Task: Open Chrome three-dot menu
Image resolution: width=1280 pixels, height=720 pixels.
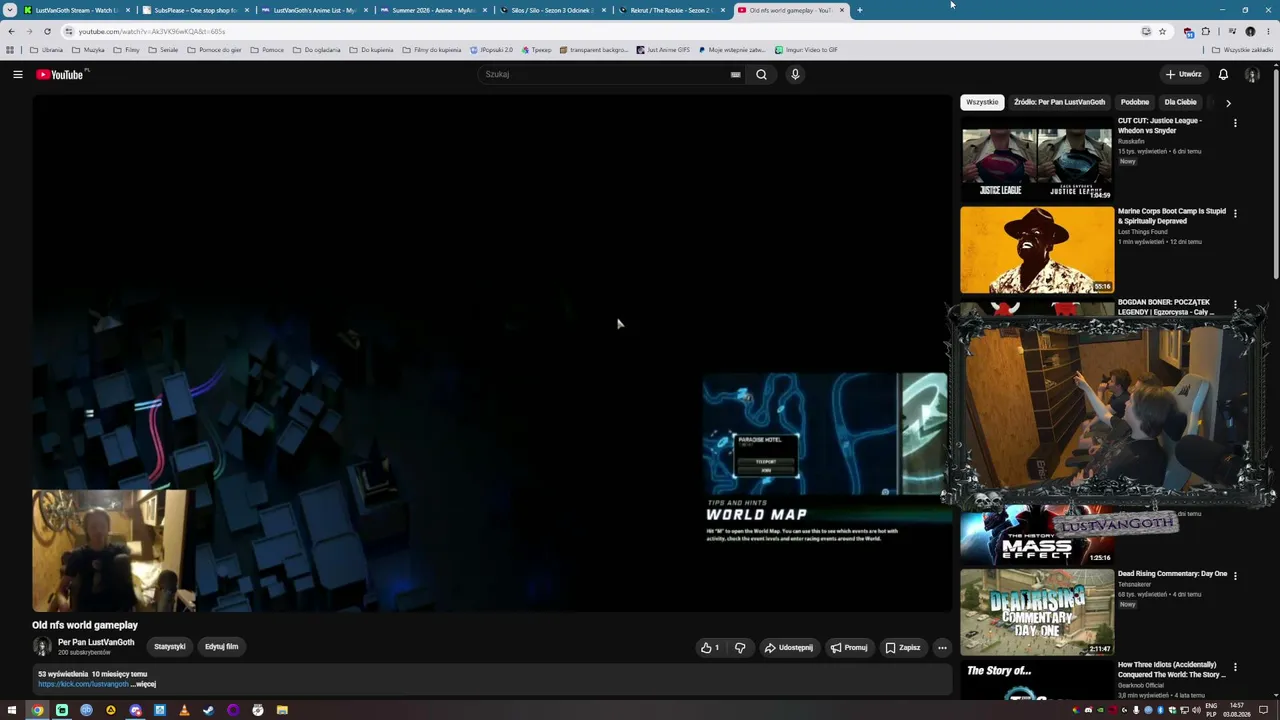Action: 1268,31
